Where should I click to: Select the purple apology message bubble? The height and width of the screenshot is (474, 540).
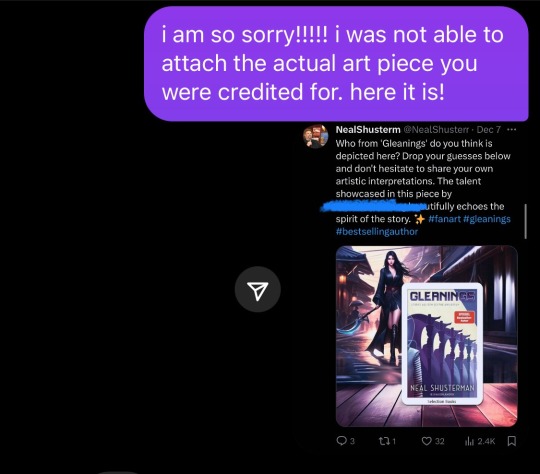pos(336,64)
